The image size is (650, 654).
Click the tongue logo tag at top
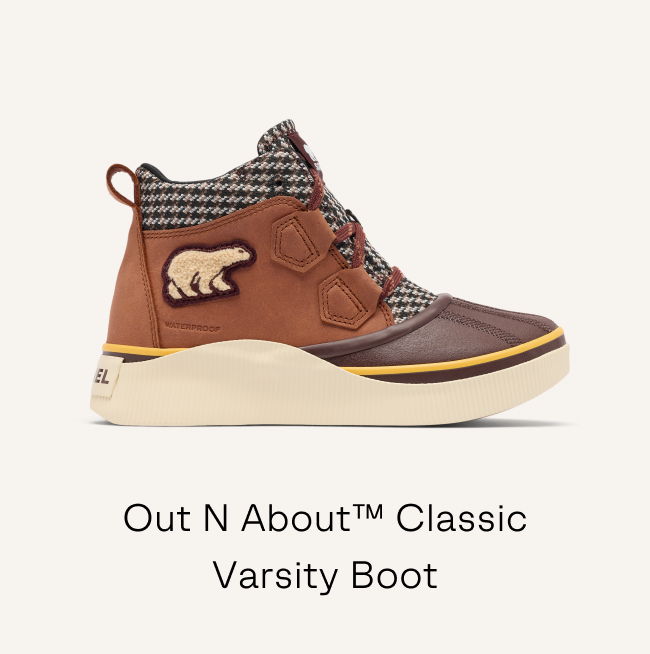point(305,151)
